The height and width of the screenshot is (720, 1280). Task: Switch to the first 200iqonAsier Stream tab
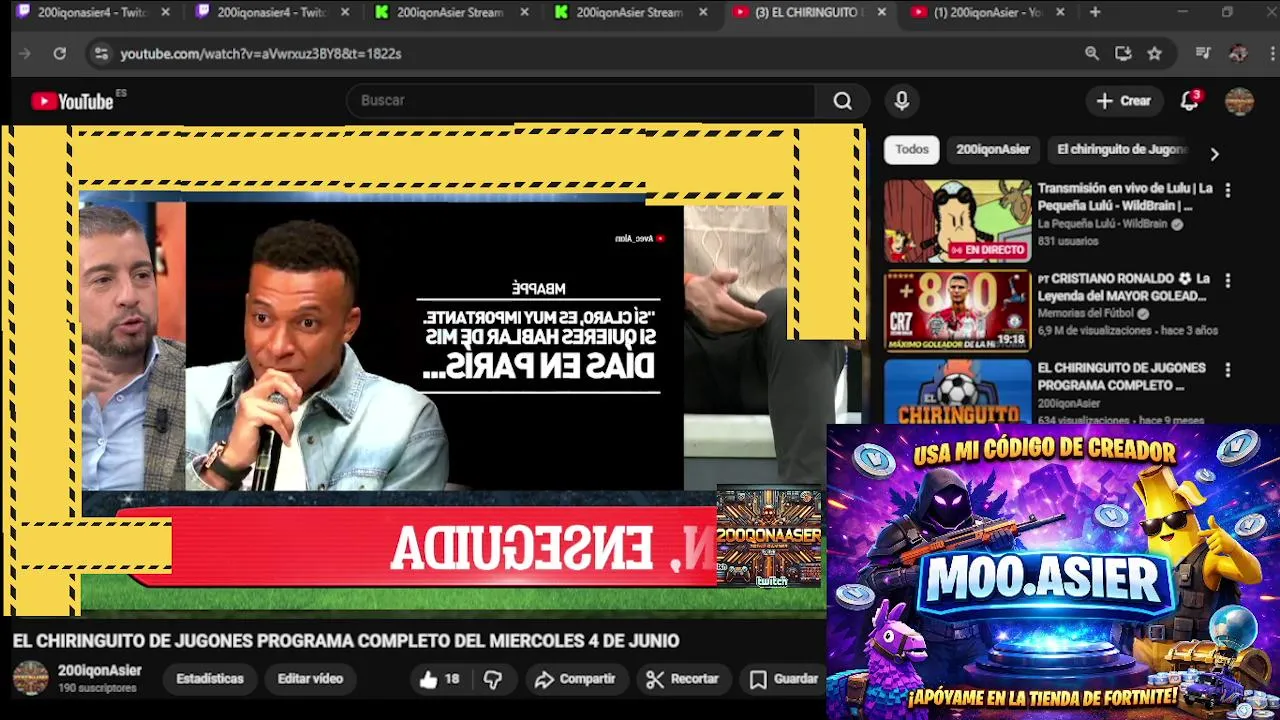coord(450,13)
